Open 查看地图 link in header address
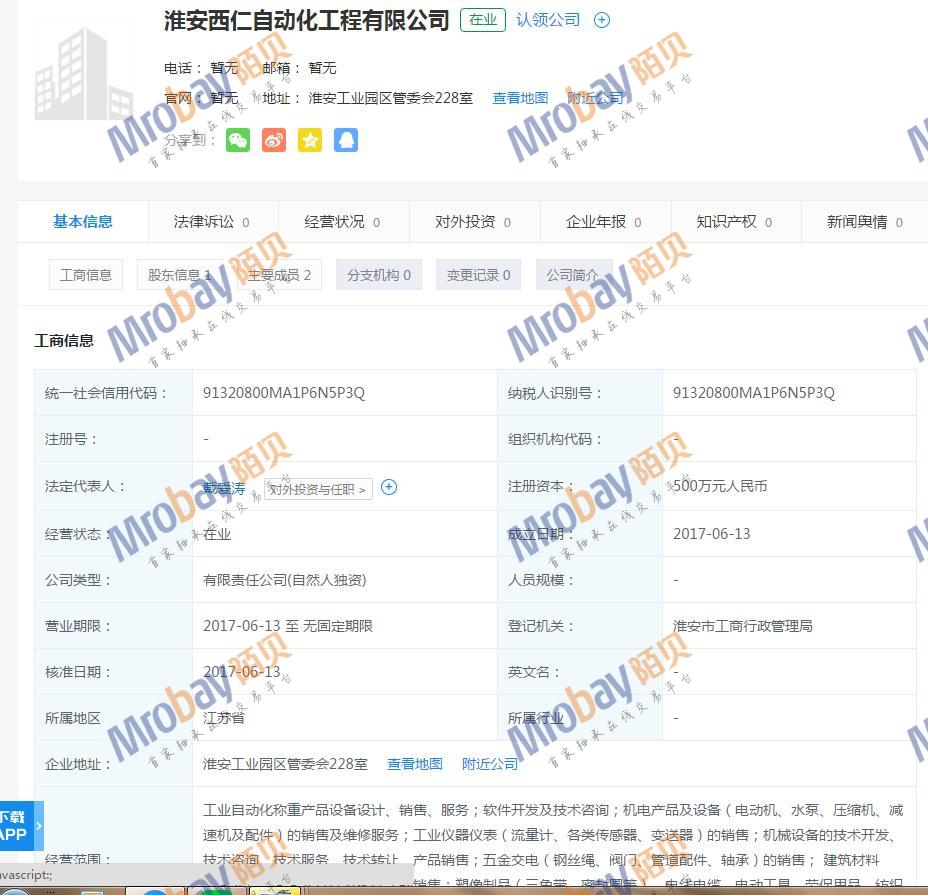Image resolution: width=928 pixels, height=895 pixels. tap(520, 98)
